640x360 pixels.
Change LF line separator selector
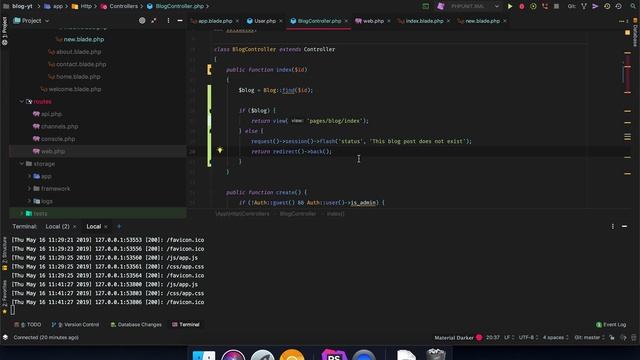[509, 338]
